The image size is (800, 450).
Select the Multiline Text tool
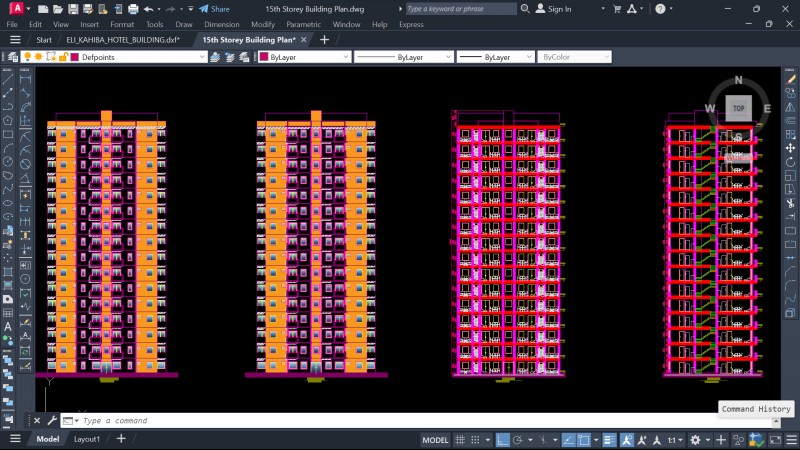tap(8, 327)
